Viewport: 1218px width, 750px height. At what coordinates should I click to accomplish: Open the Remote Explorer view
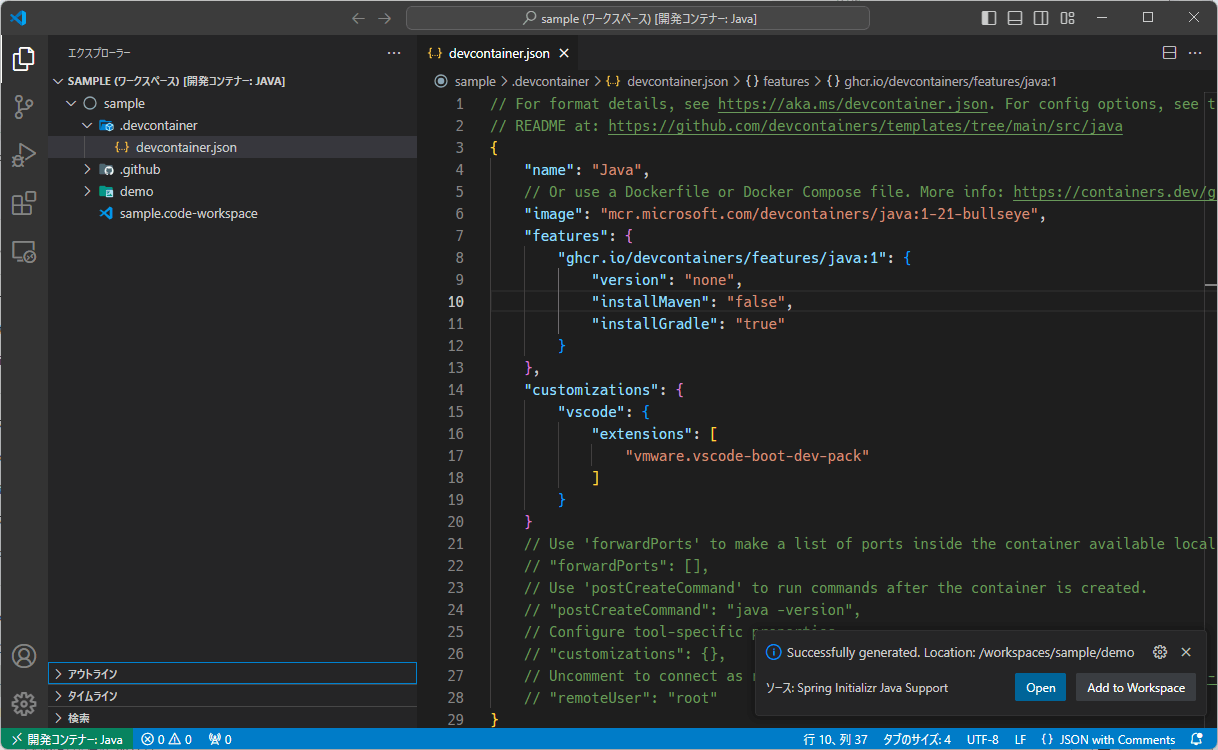[24, 251]
